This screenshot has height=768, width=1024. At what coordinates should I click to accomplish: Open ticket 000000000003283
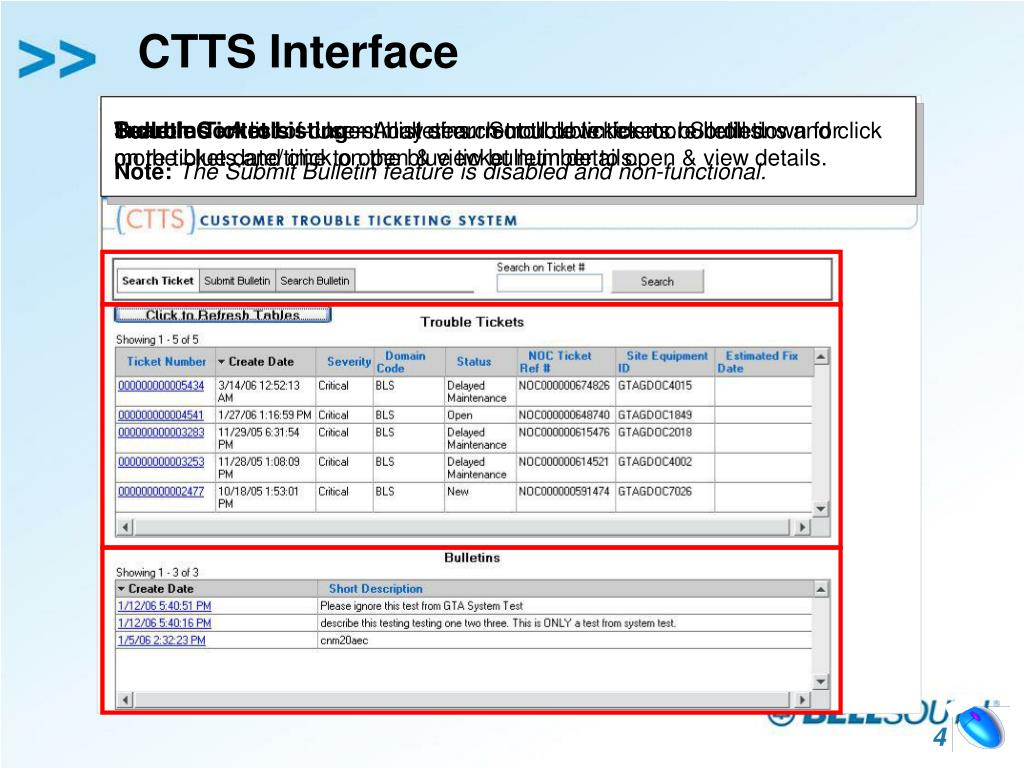pos(161,432)
